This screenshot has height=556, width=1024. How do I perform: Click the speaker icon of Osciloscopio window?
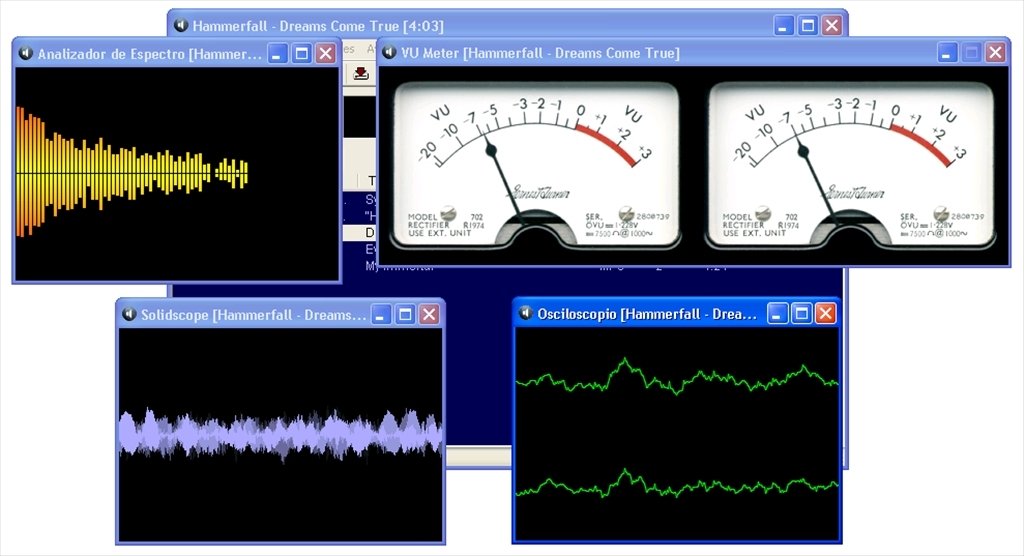click(525, 314)
